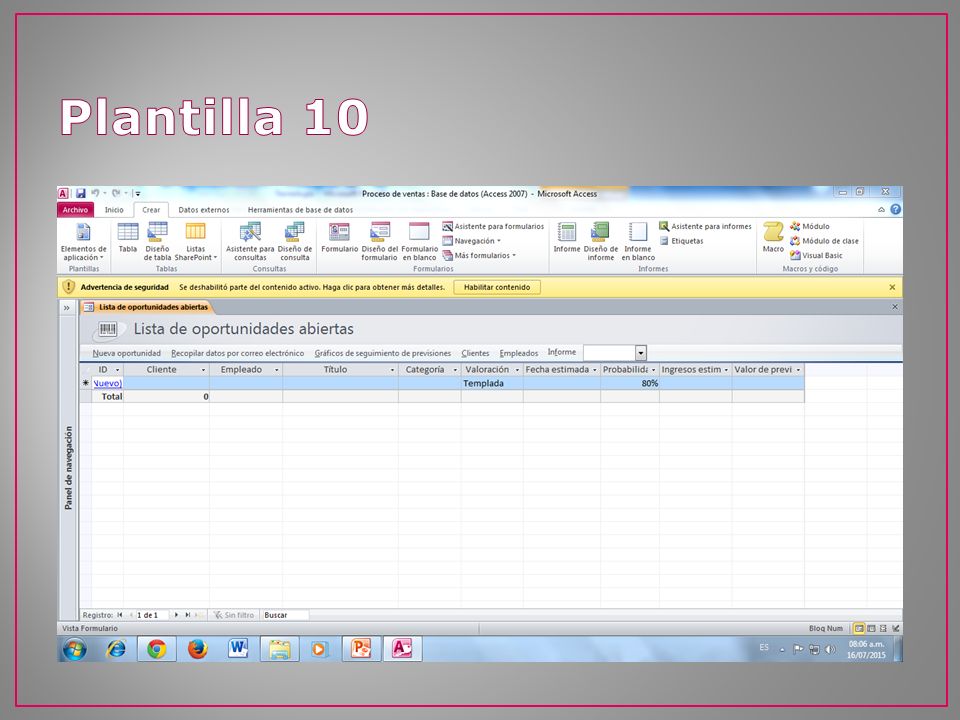Open Diseño de informe
This screenshot has width=960, height=720.
click(601, 242)
